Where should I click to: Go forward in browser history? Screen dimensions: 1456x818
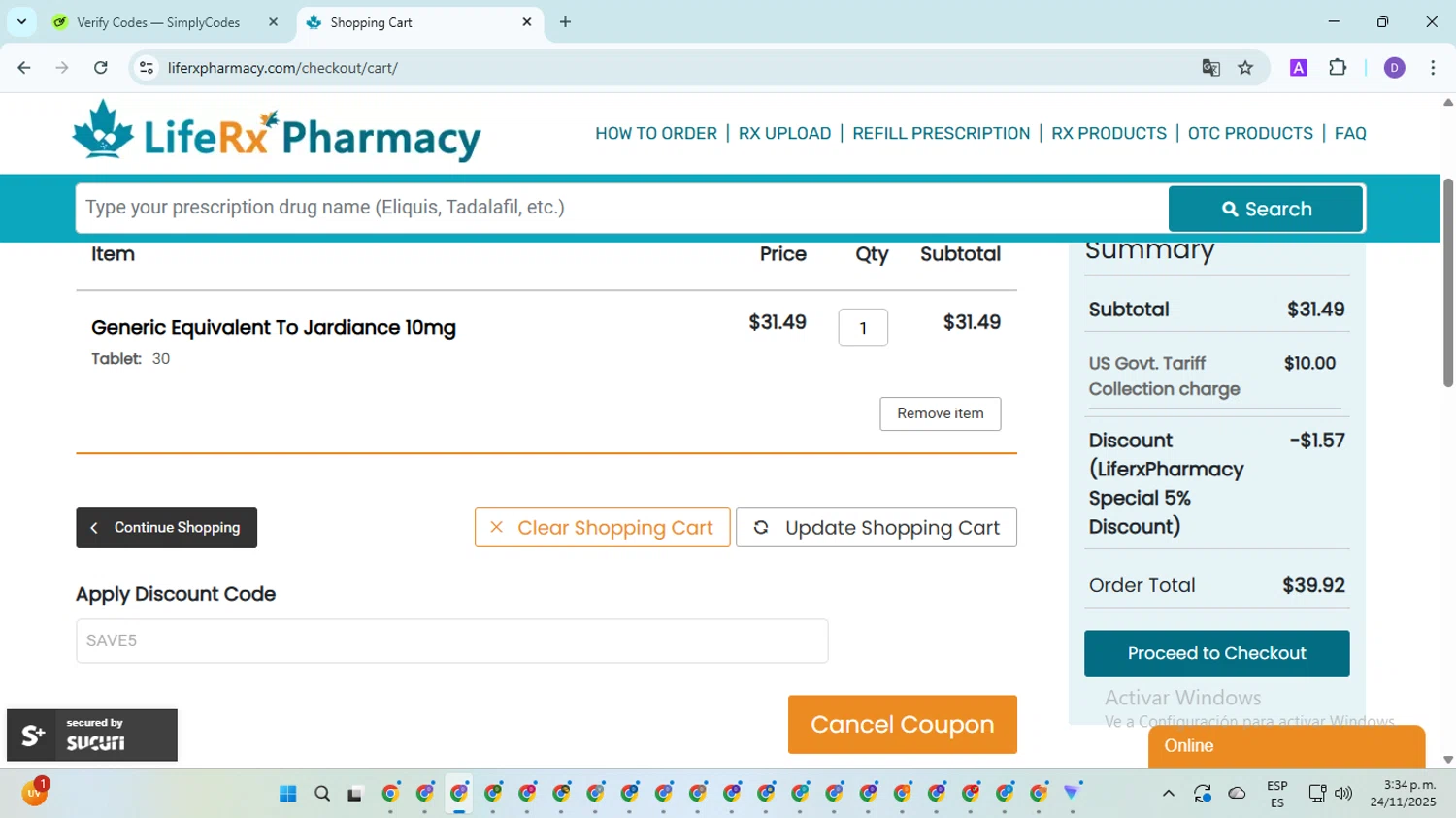point(62,68)
